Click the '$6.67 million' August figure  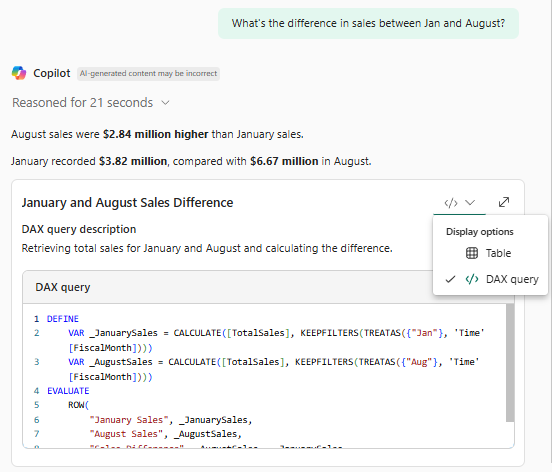point(284,162)
